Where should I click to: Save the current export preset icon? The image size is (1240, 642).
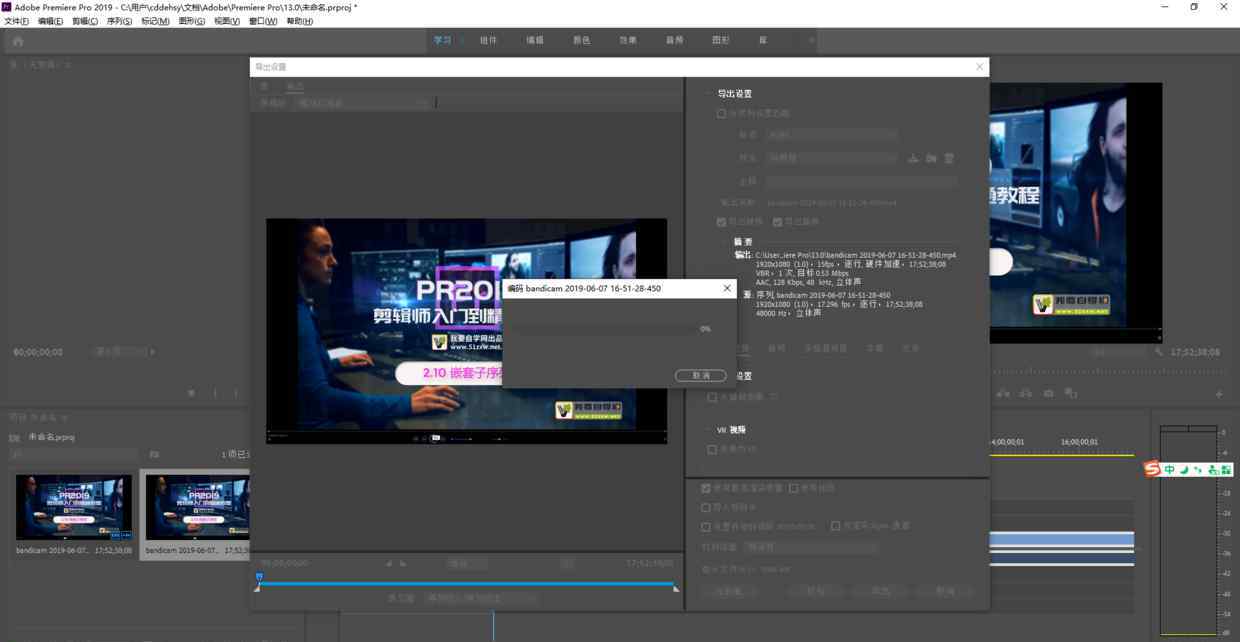(x=913, y=158)
